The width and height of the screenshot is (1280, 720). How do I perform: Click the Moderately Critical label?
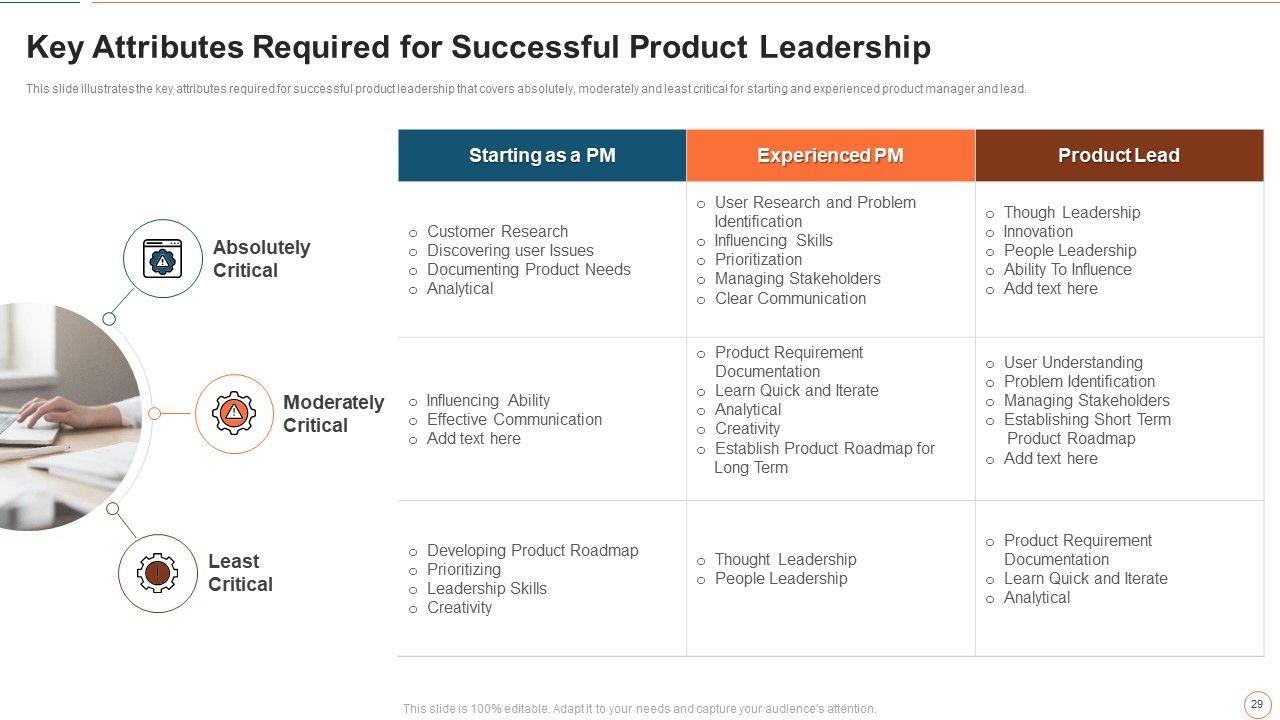tap(332, 414)
